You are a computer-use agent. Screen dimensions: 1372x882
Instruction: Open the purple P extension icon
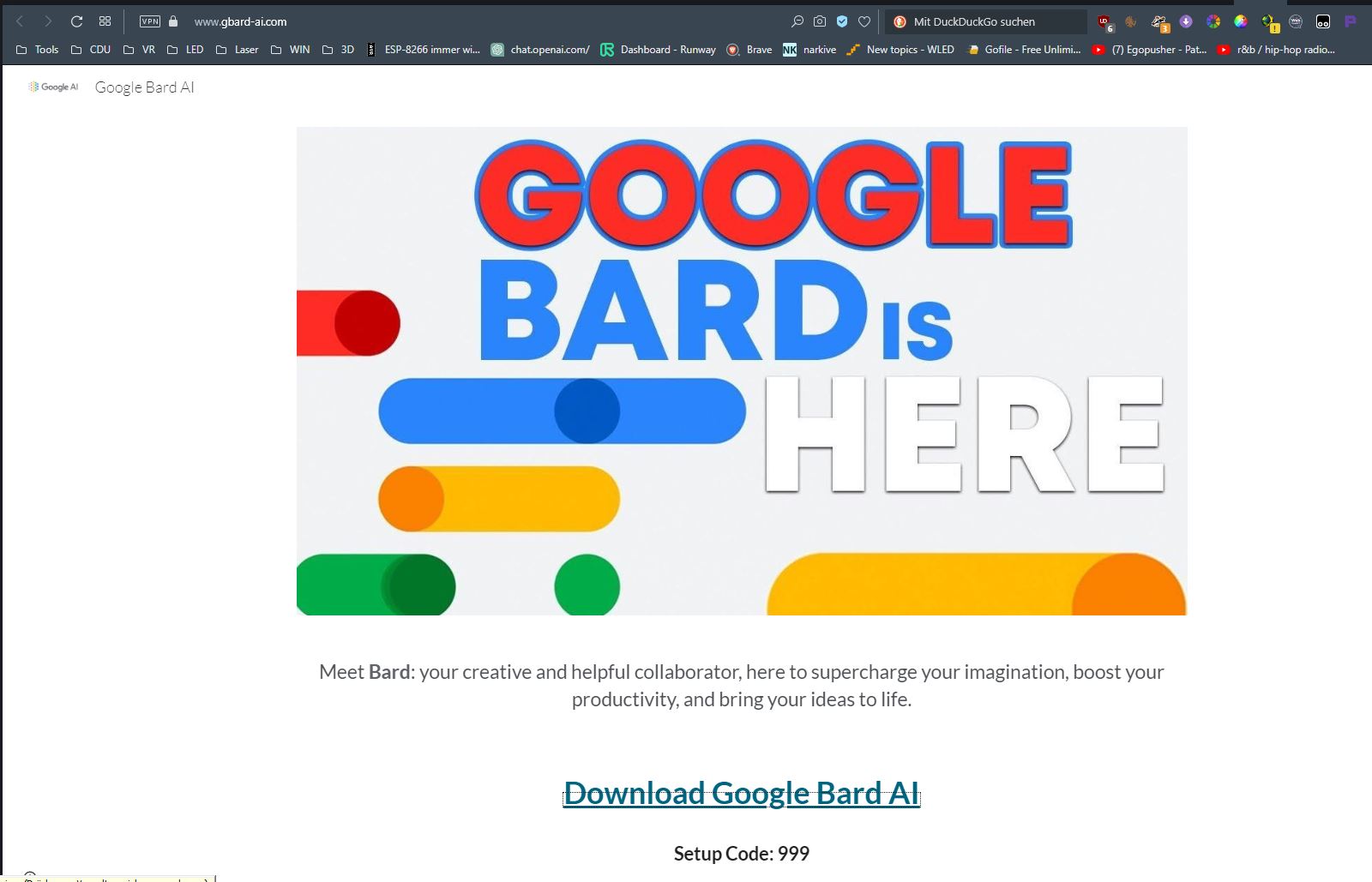click(1351, 21)
